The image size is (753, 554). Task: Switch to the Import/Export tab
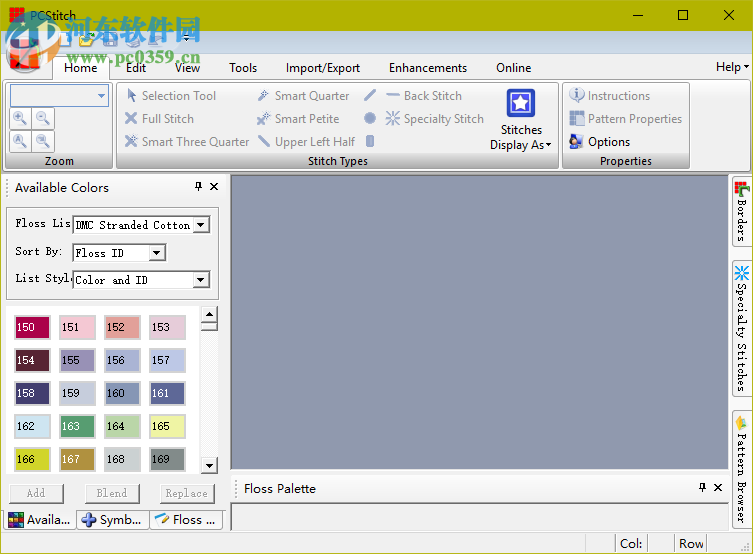[x=323, y=68]
